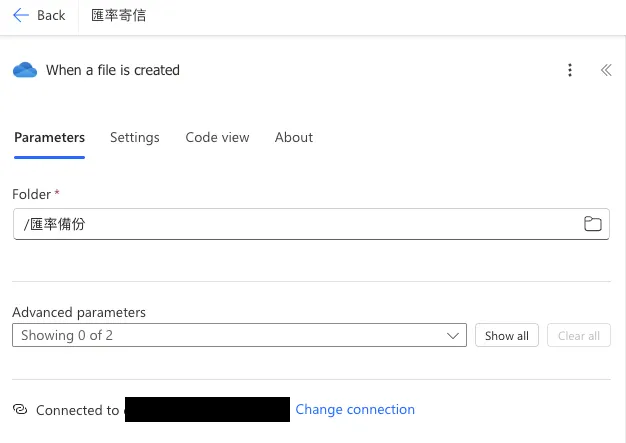Click the Change connection link
Viewport: 626px width, 443px height.
point(355,410)
